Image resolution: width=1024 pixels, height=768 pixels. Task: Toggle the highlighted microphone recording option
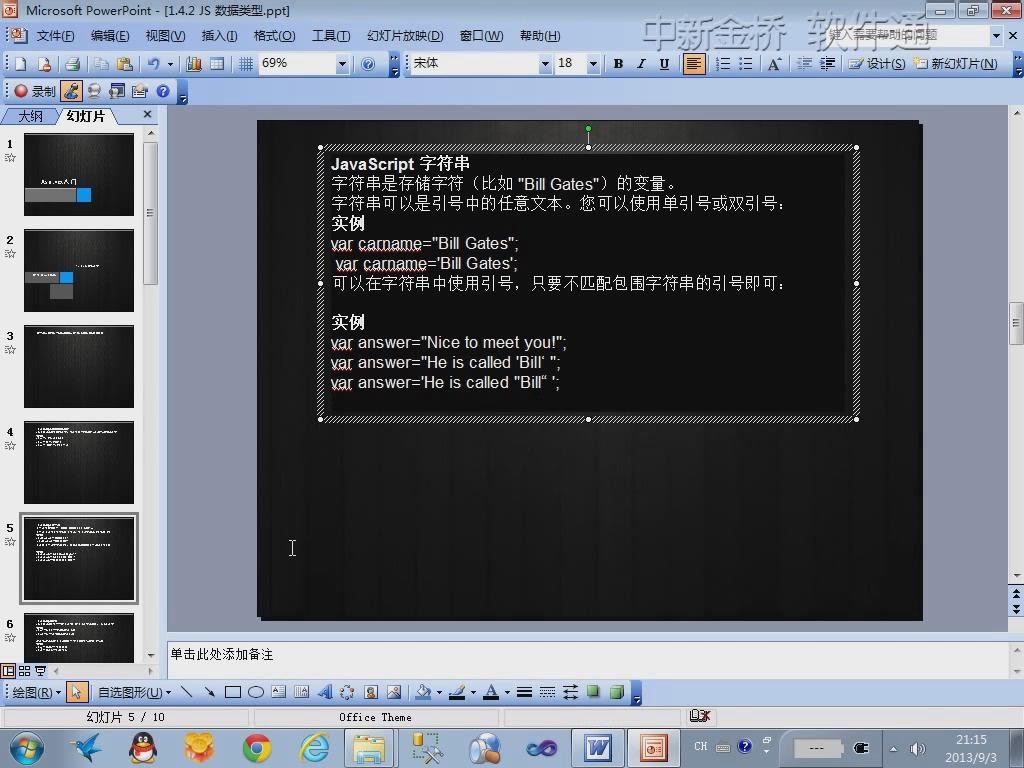[72, 91]
